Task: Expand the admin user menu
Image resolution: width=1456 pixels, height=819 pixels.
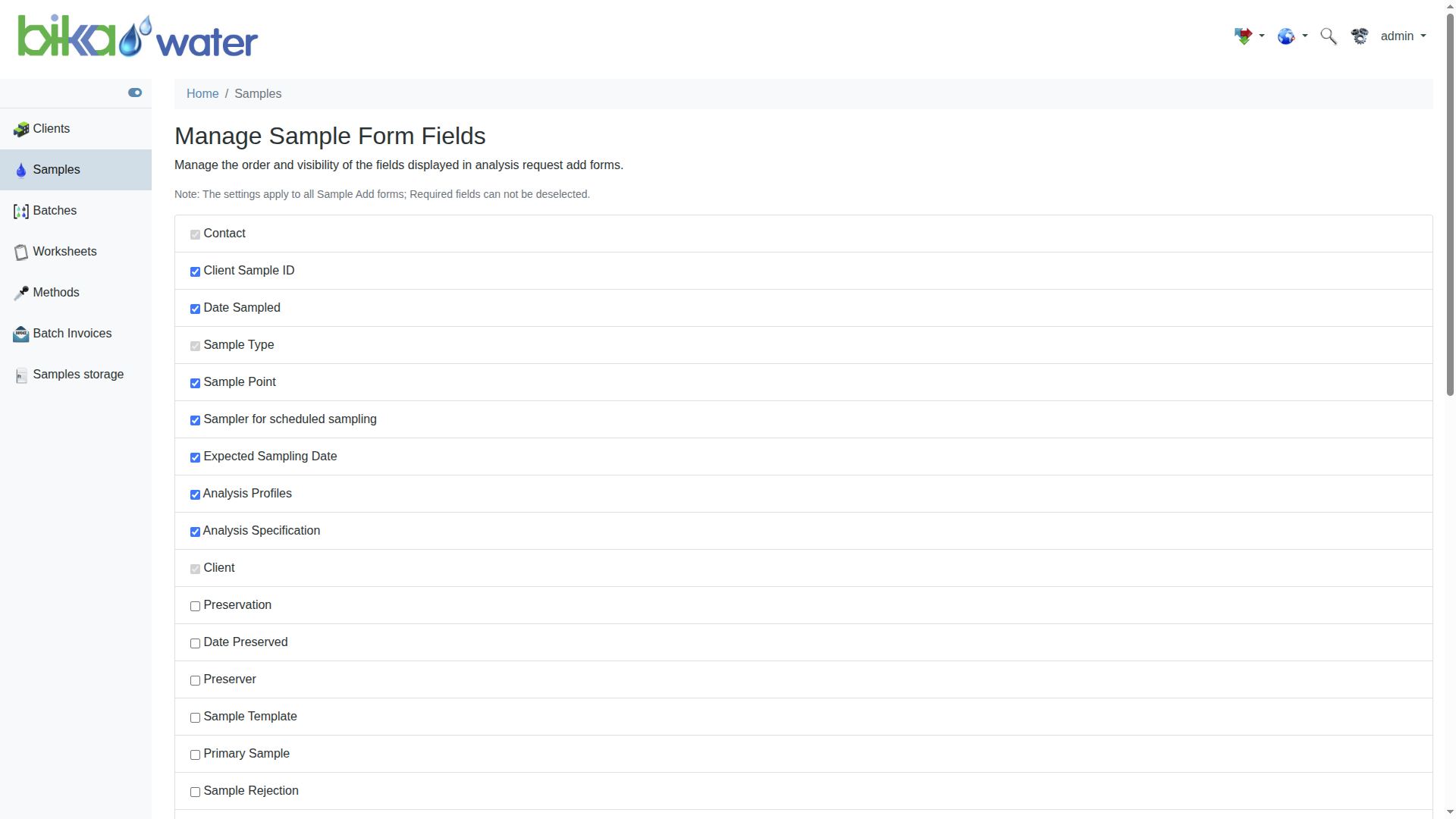Action: coord(1403,36)
